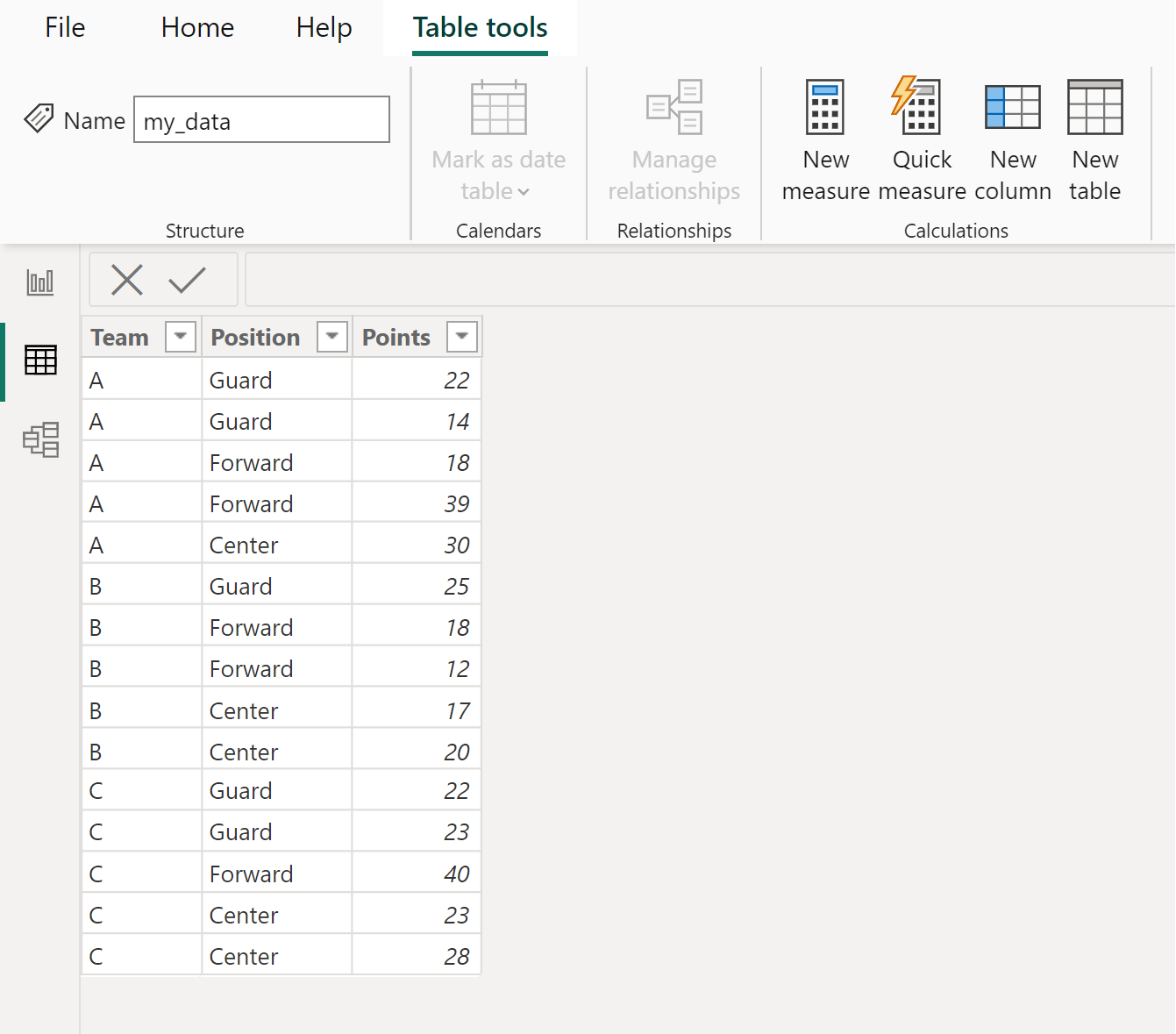Commit input with the checkmark button

coord(187,280)
